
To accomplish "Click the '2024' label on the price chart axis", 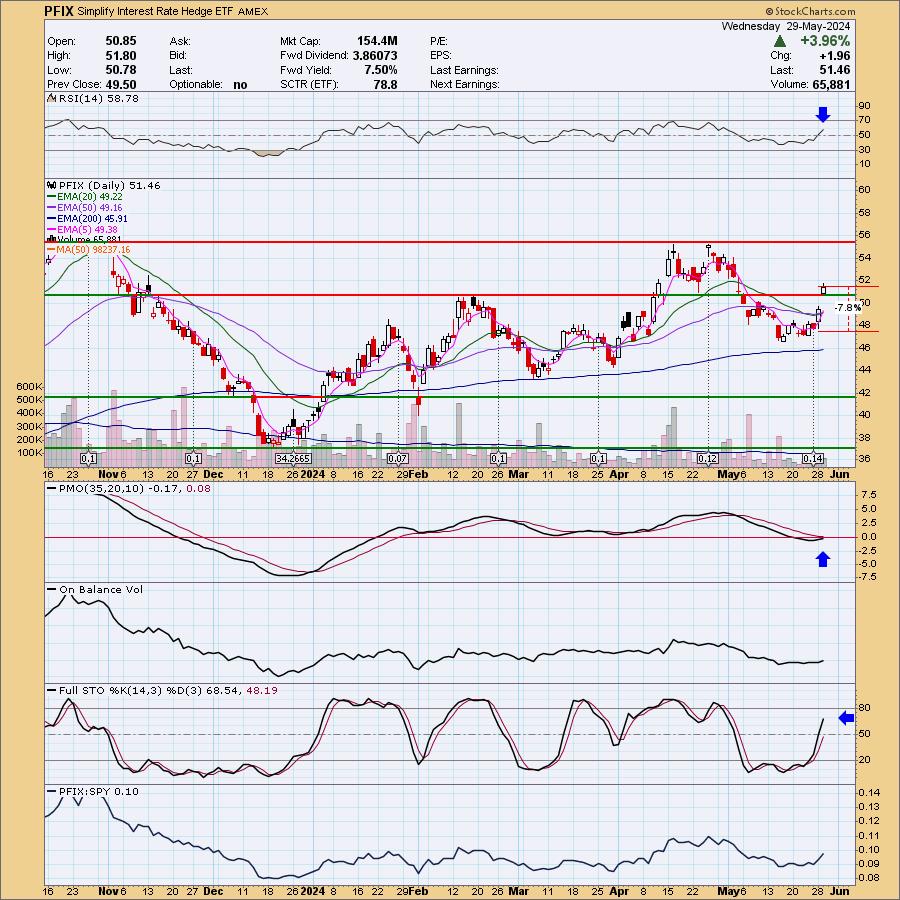I will tap(313, 474).
